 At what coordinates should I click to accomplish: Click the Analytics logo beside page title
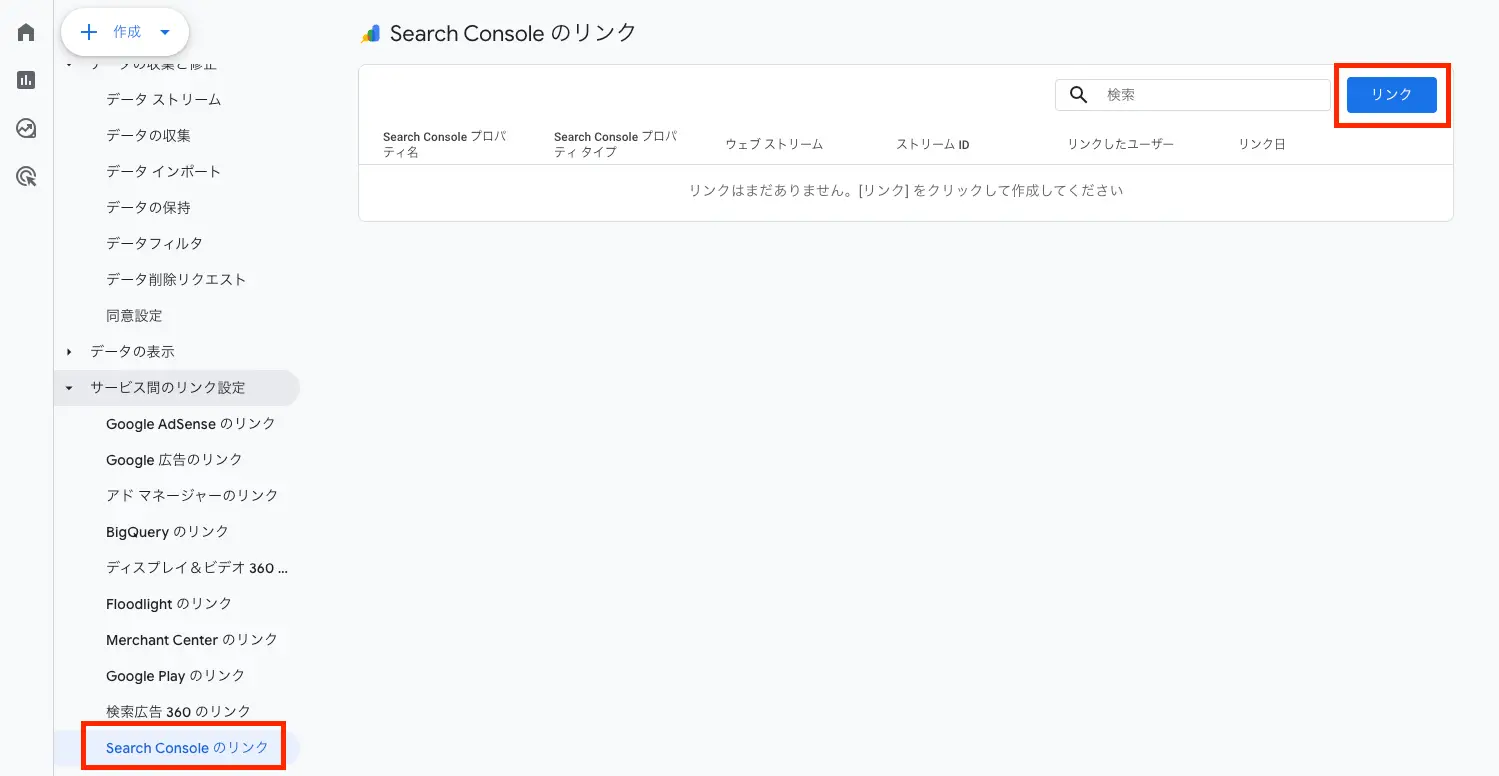coord(371,34)
